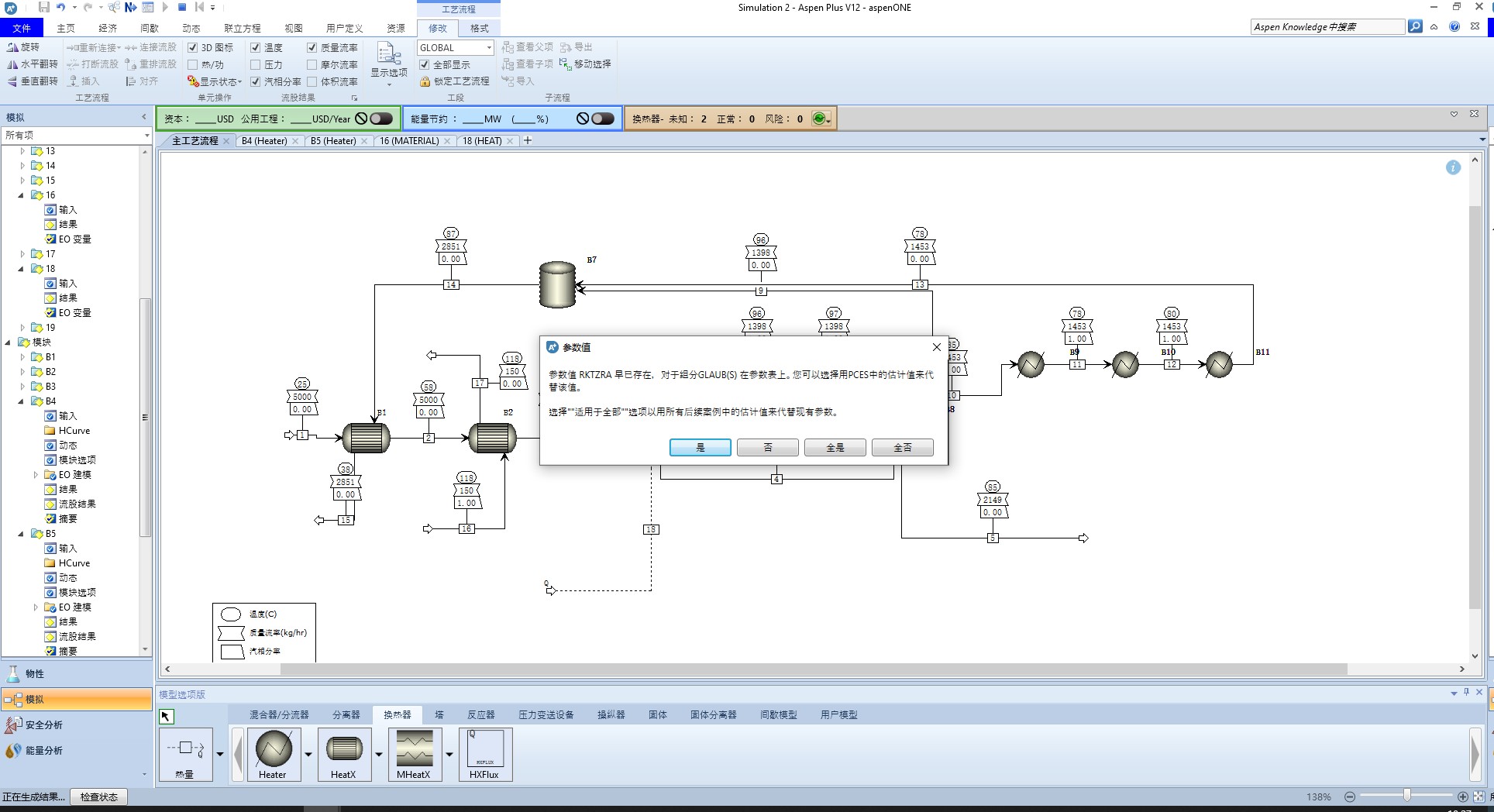This screenshot has height=812, width=1494.
Task: Click the Aspen Knowledge search field
Action: 1327,26
